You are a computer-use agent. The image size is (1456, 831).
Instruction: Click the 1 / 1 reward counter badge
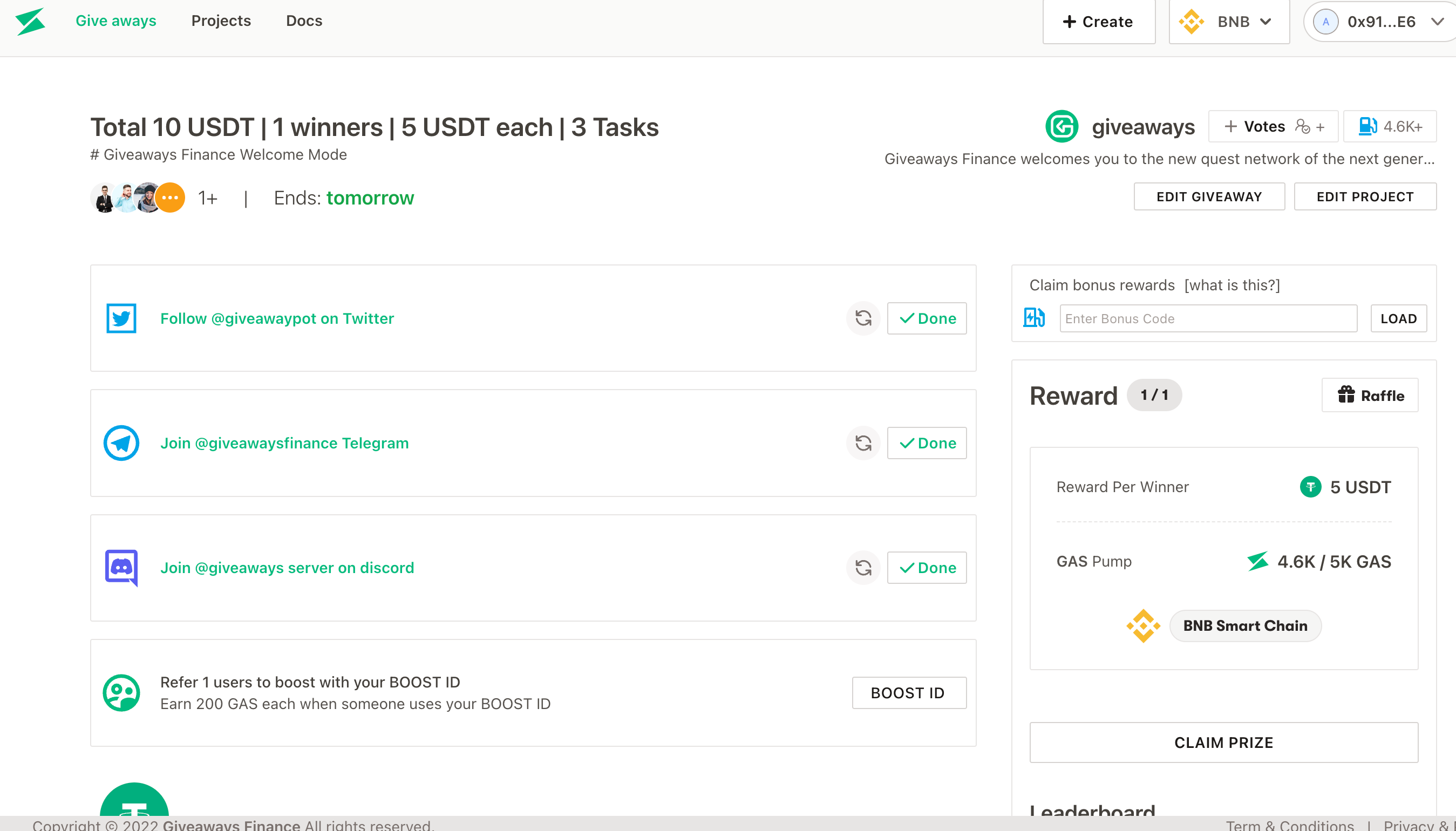(1154, 395)
